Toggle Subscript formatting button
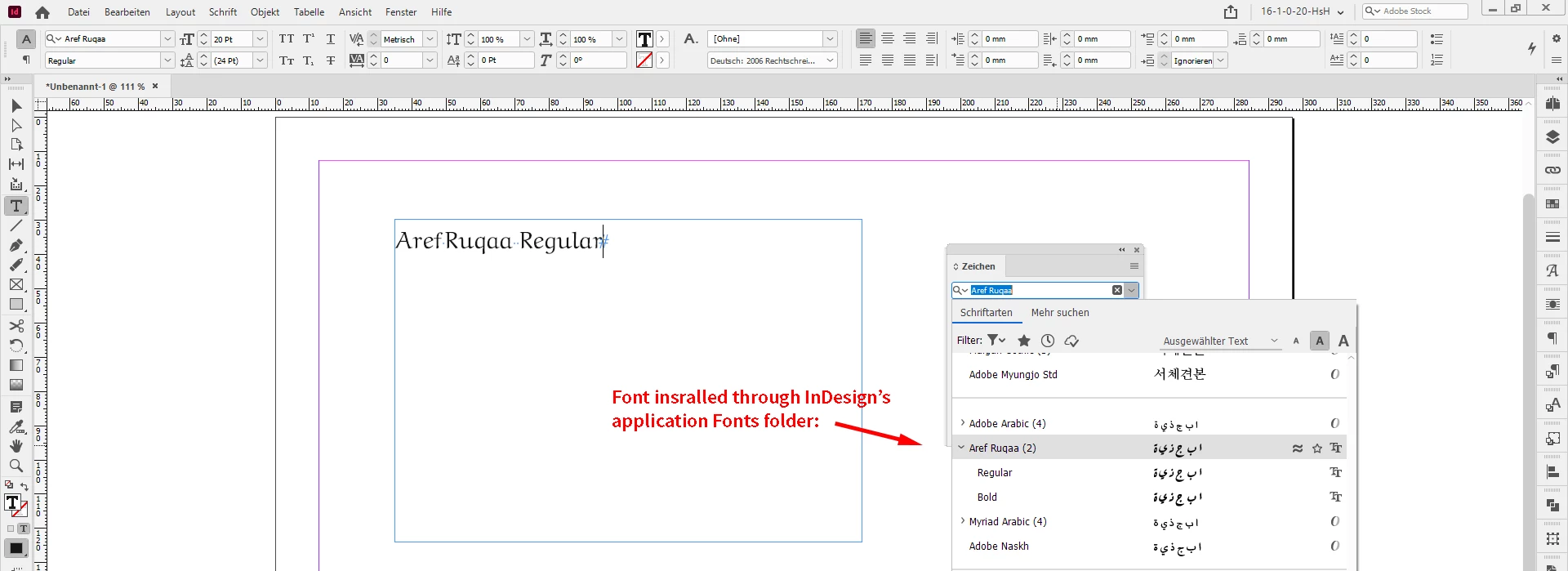Screen dimensions: 1568x571 309,60
